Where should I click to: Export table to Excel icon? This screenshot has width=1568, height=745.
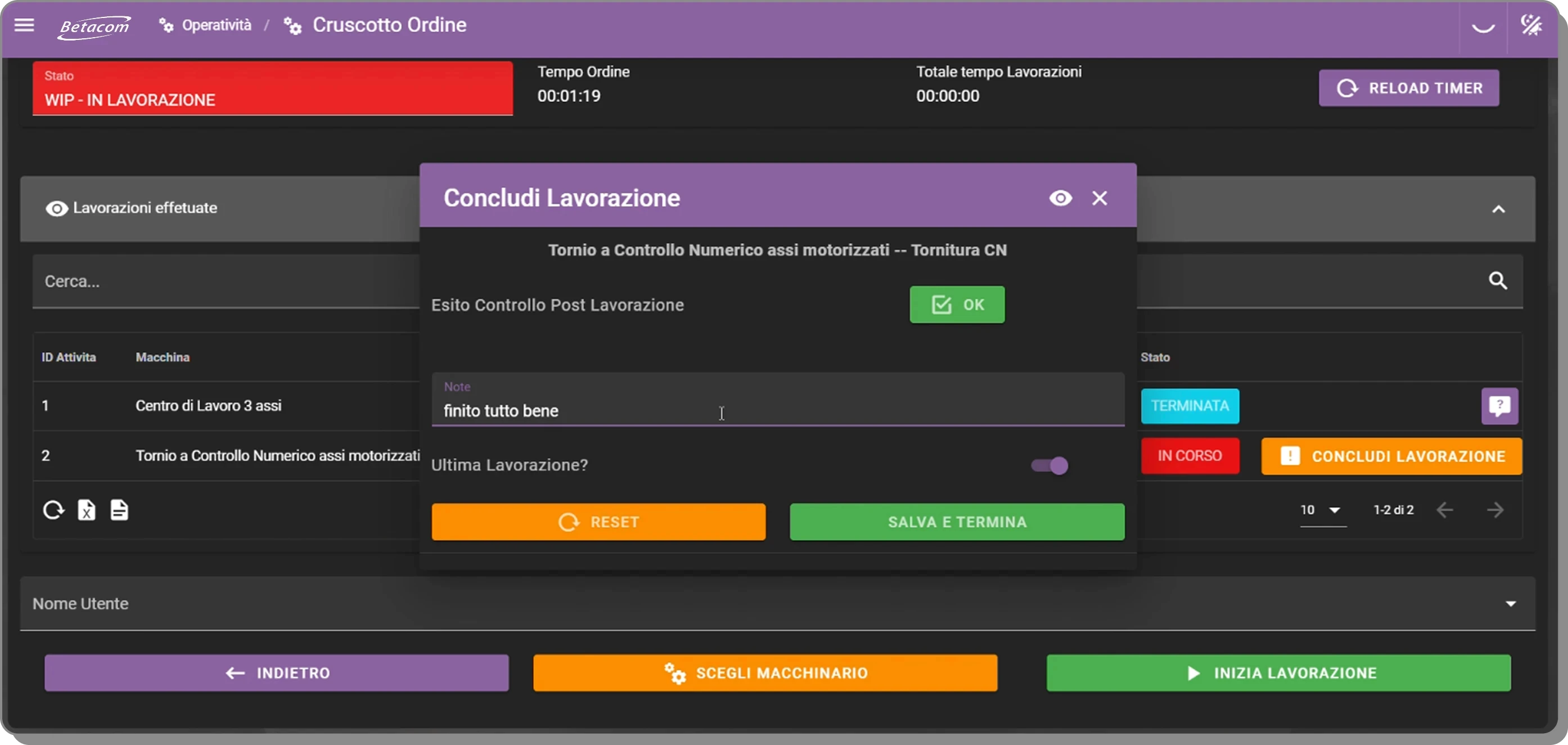87,510
